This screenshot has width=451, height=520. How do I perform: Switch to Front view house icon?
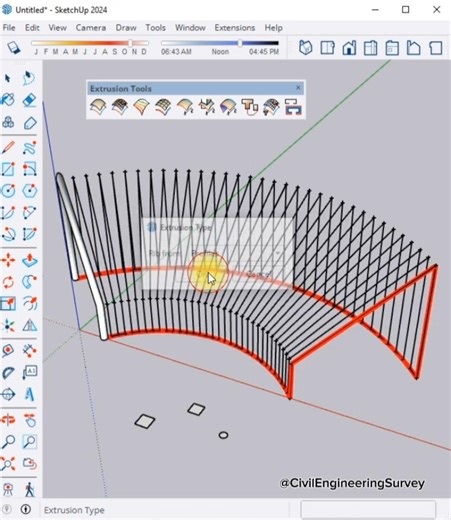pyautogui.click(x=349, y=47)
